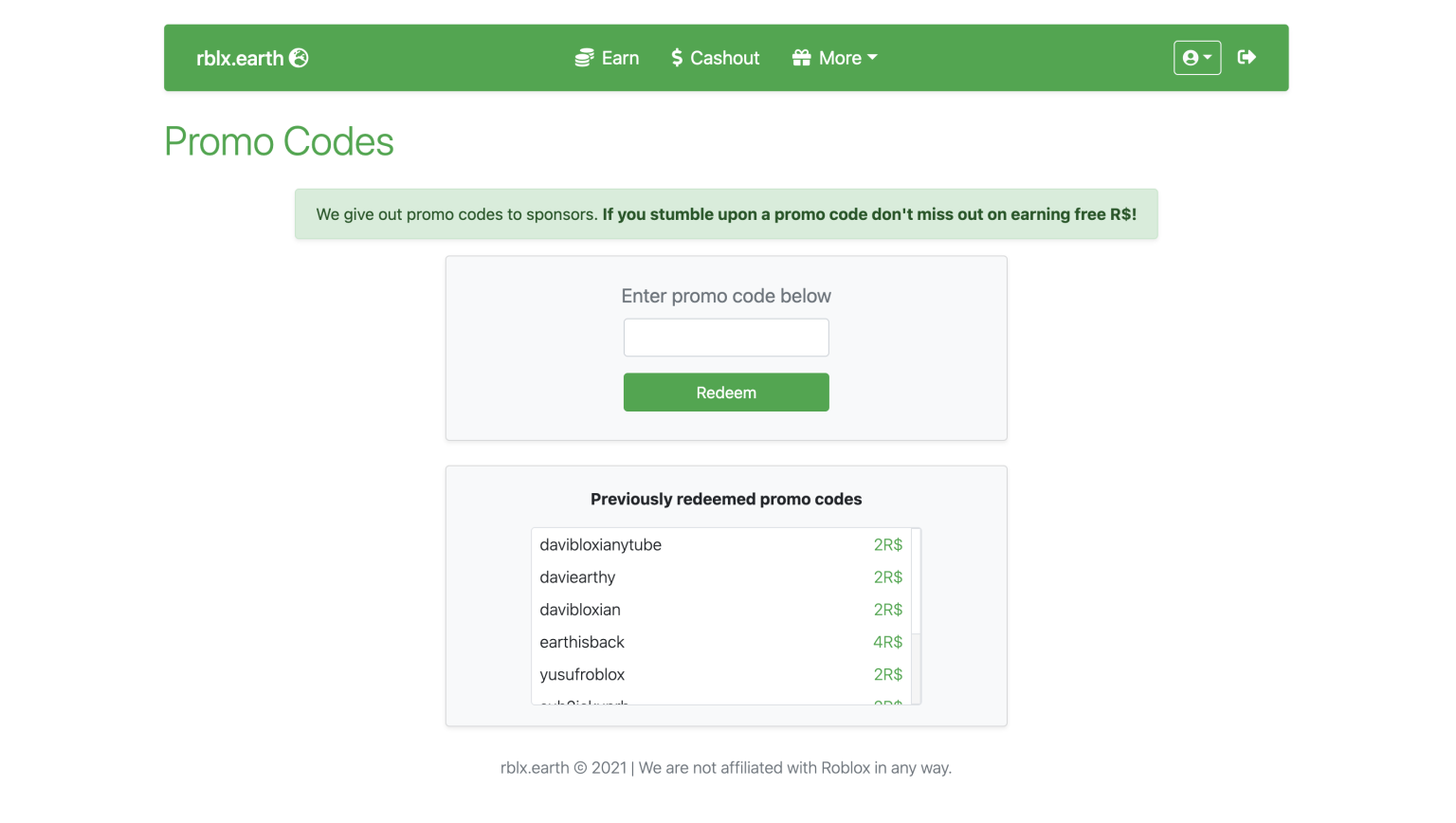Click inside the promo code input box
Viewport: 1456px width, 823px height.
click(x=726, y=337)
